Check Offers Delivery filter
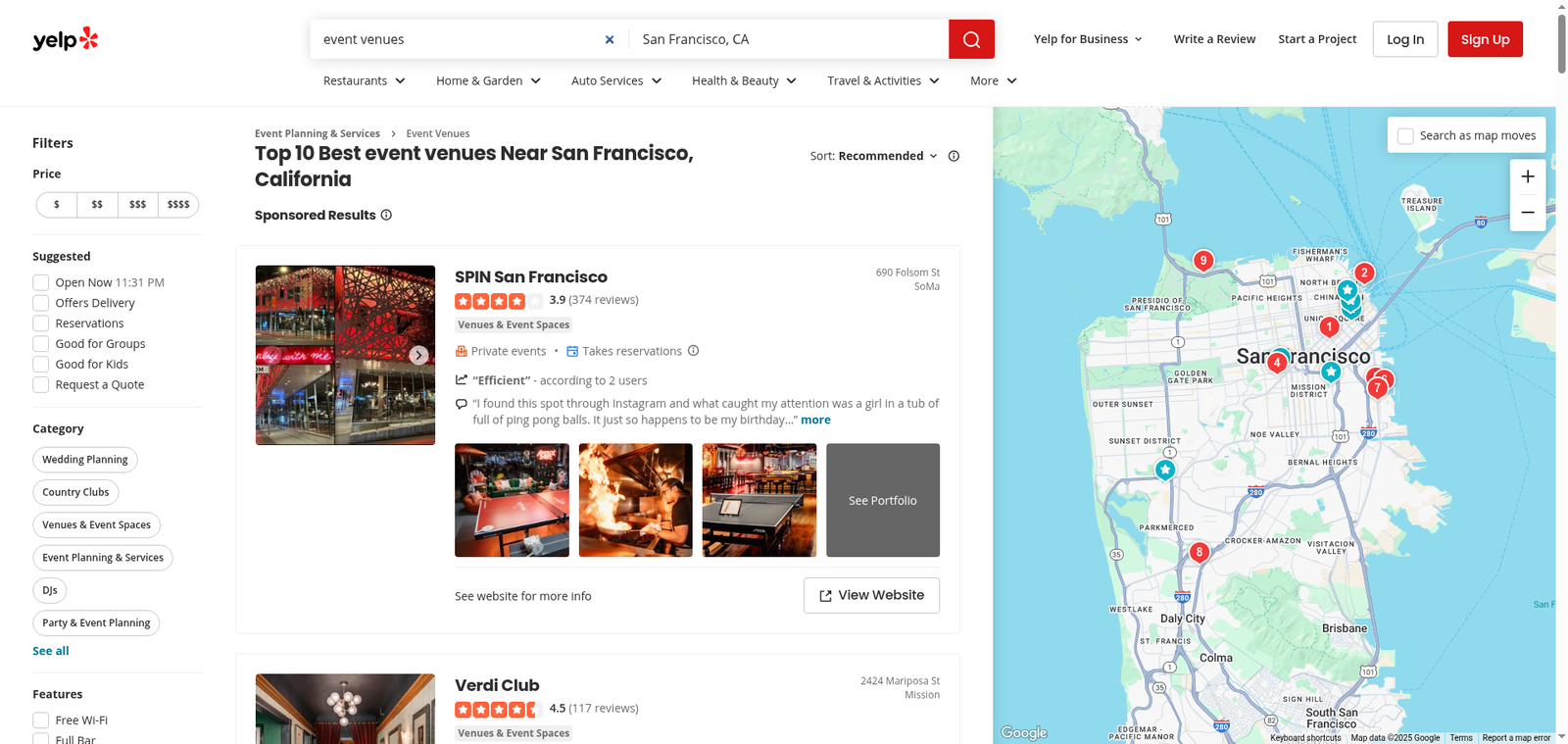 click(41, 303)
